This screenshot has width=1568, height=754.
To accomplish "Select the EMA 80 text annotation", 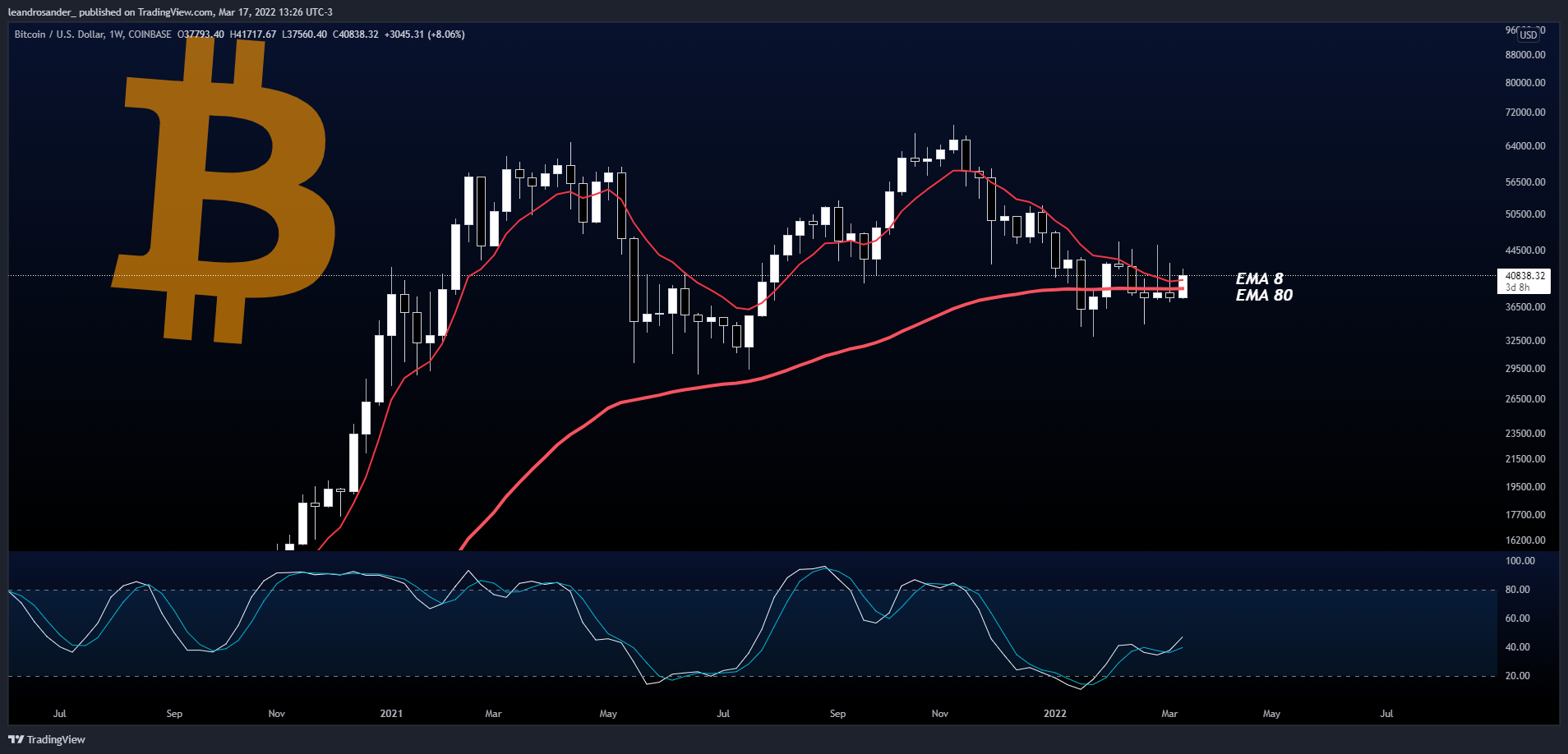I will click(1264, 295).
